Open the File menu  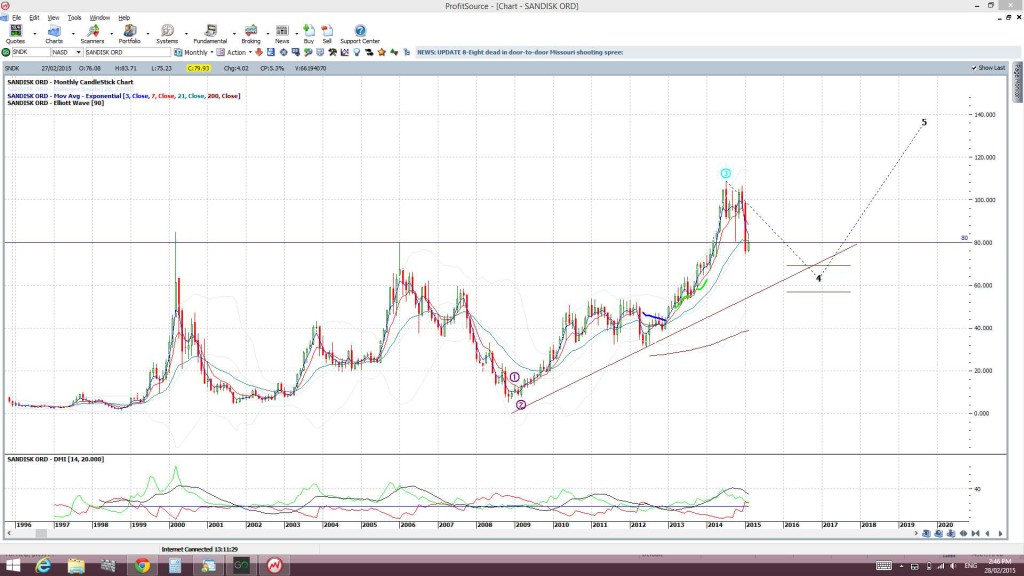click(x=16, y=18)
